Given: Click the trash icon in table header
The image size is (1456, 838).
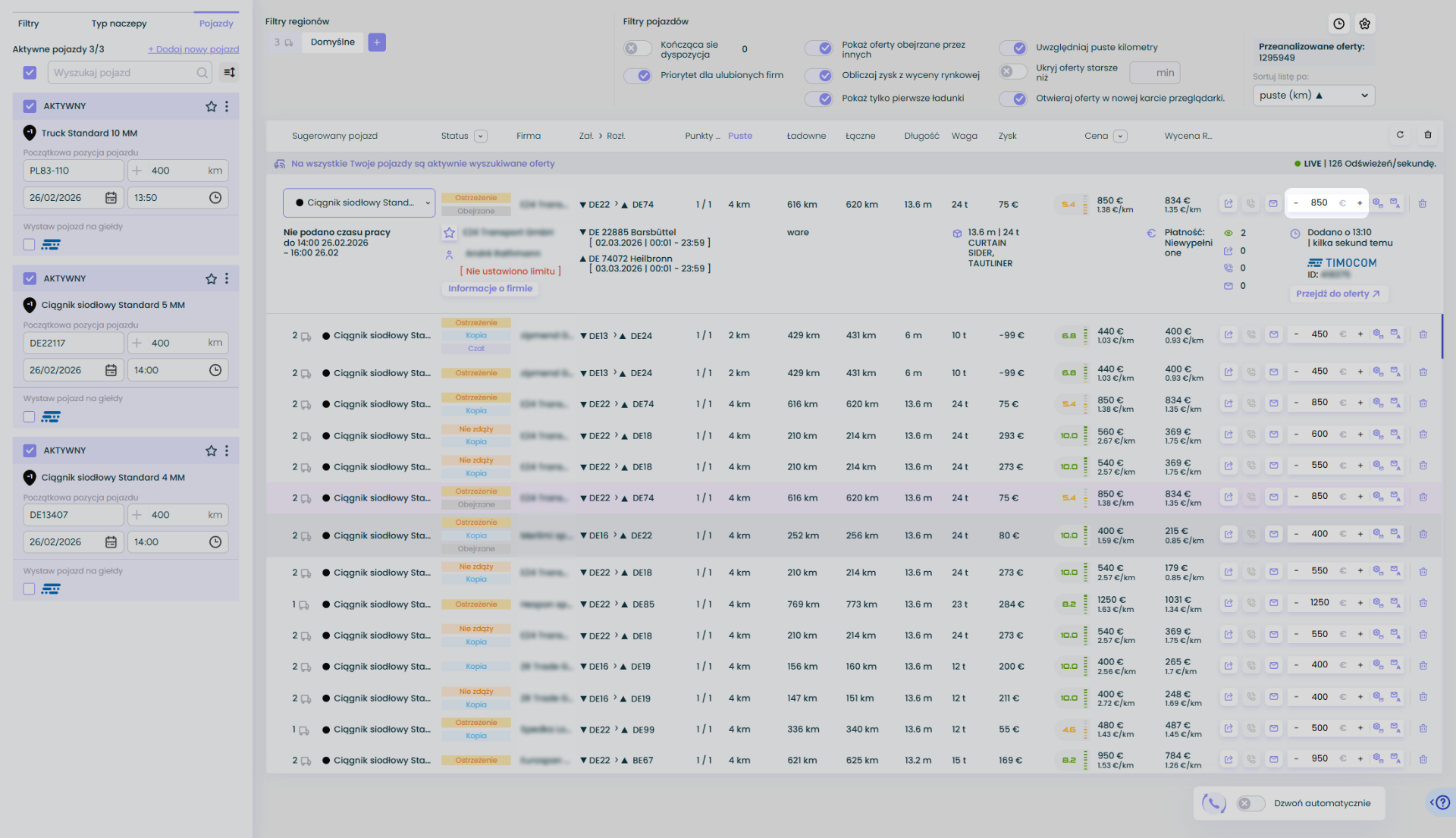Looking at the screenshot, I should [1428, 135].
